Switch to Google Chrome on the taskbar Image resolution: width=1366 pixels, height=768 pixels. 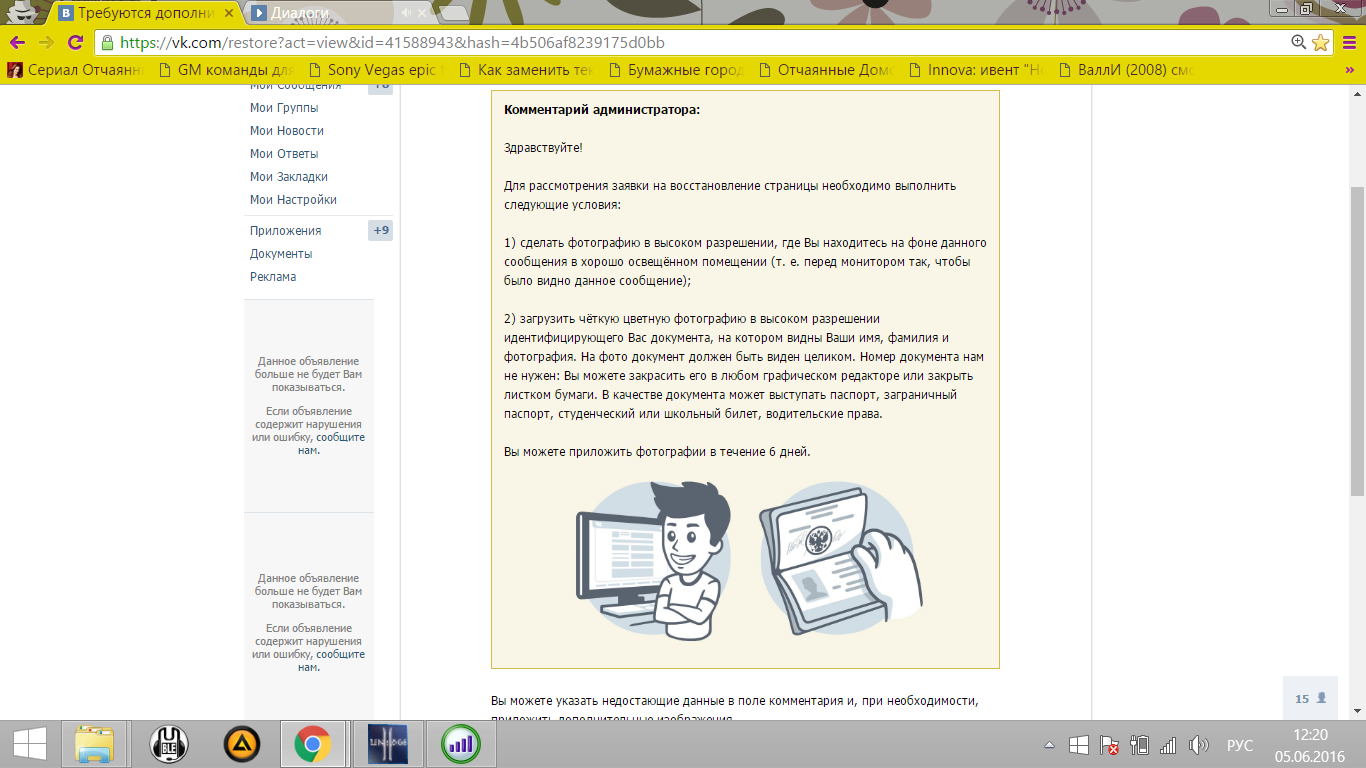tap(313, 744)
